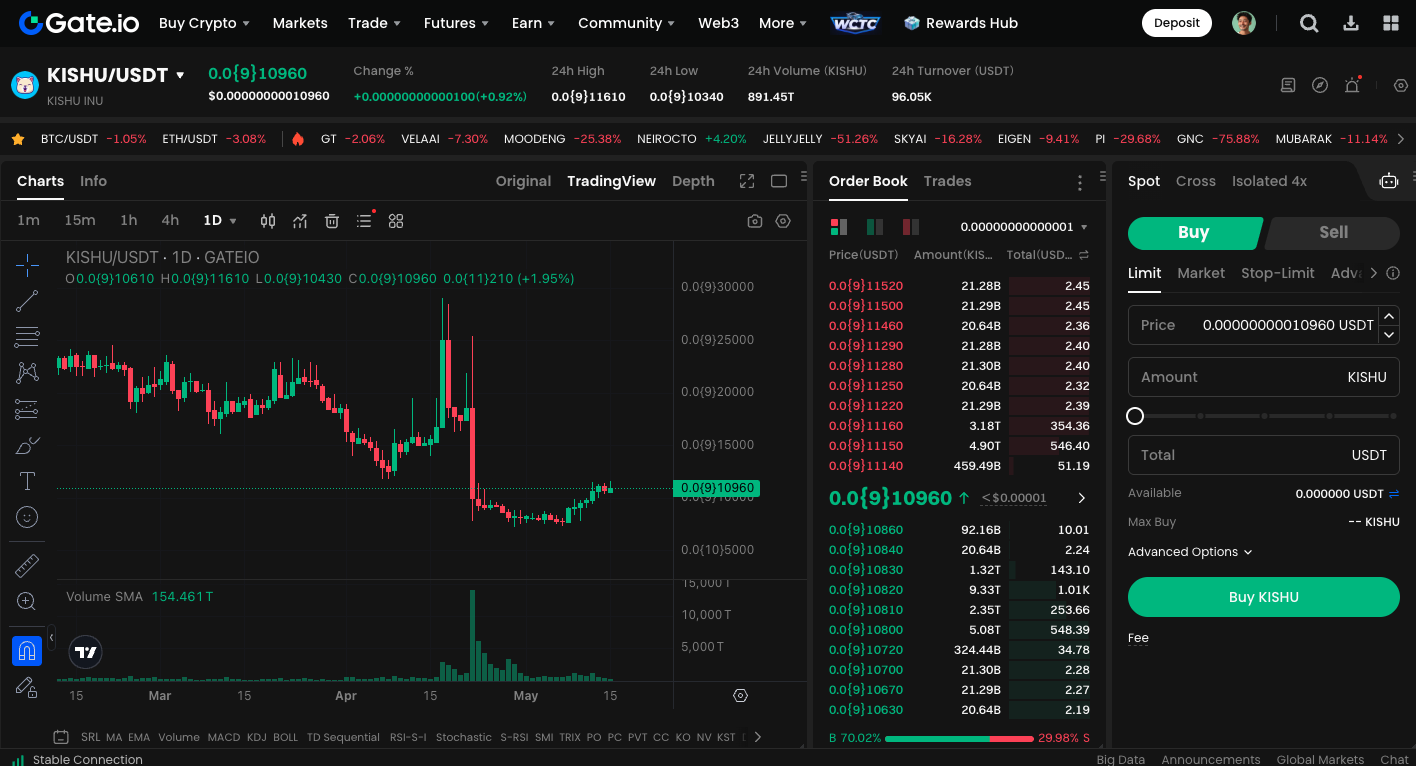The width and height of the screenshot is (1416, 766).
Task: Select the 15m timeframe
Action: (x=80, y=221)
